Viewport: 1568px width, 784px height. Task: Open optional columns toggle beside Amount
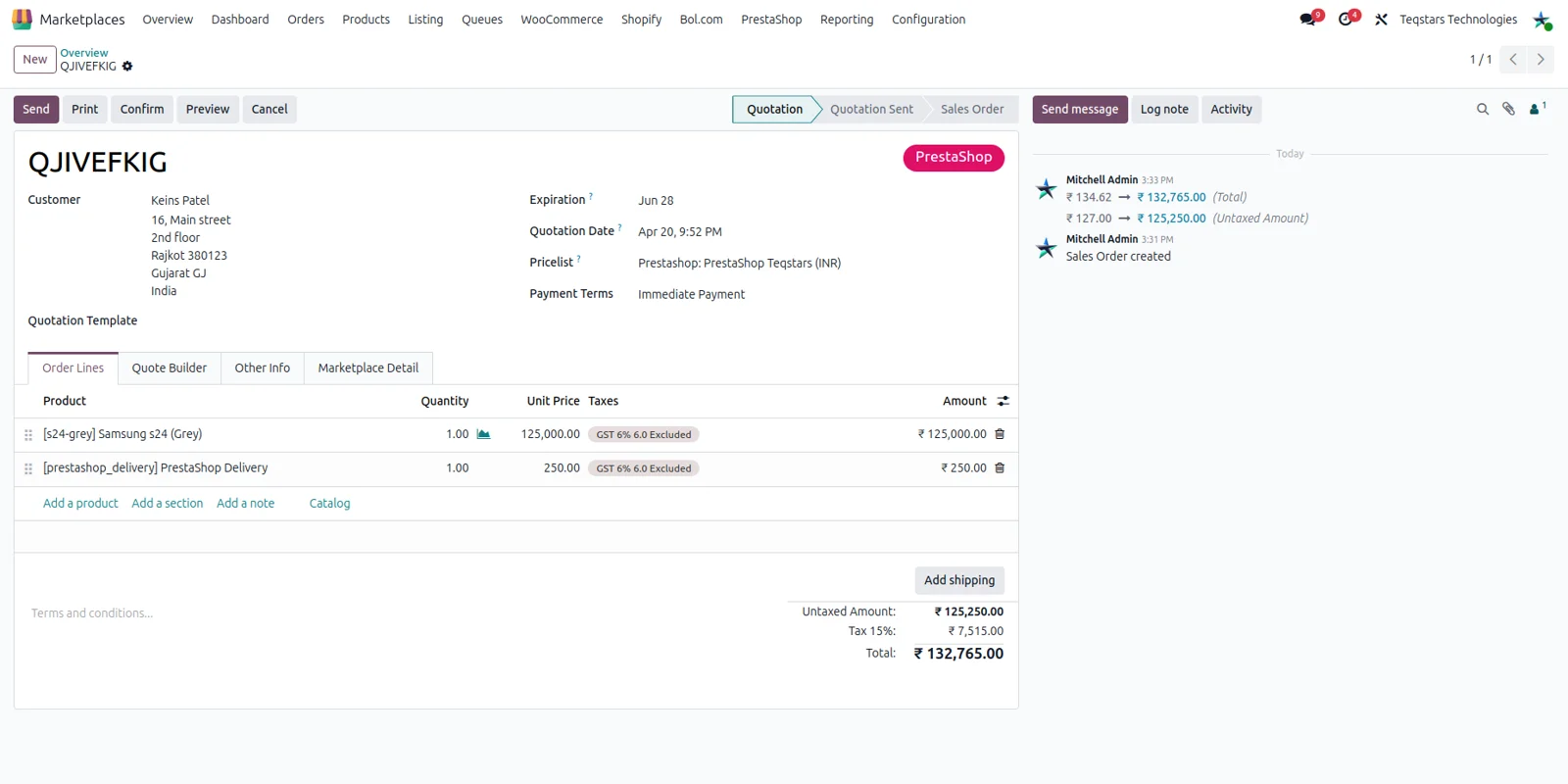(x=1003, y=401)
